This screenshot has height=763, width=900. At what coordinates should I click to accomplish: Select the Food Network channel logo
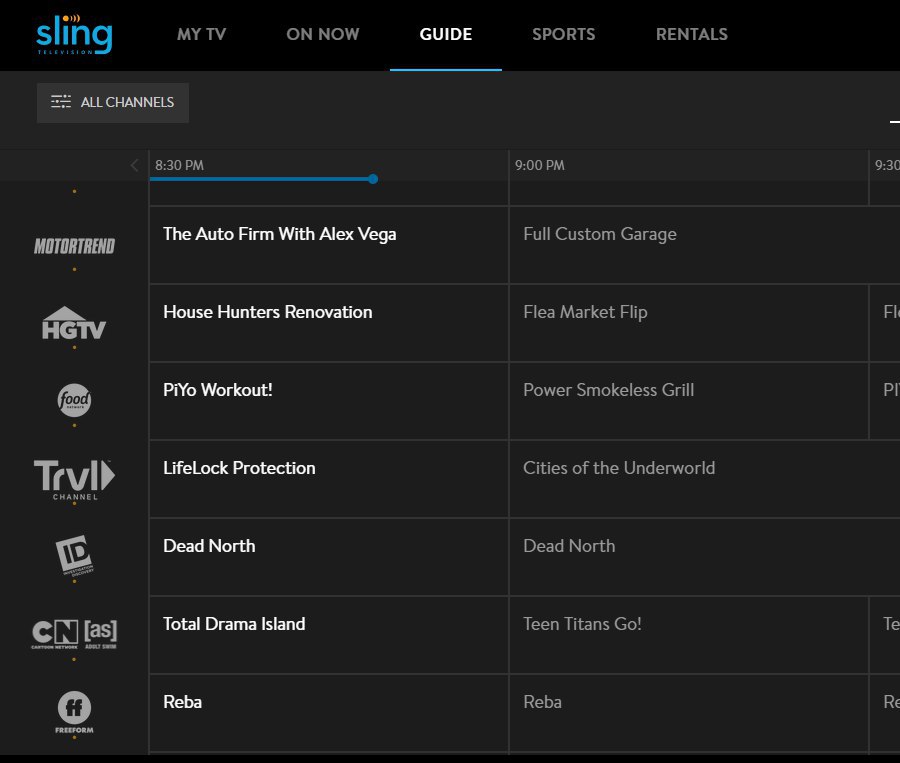point(74,402)
